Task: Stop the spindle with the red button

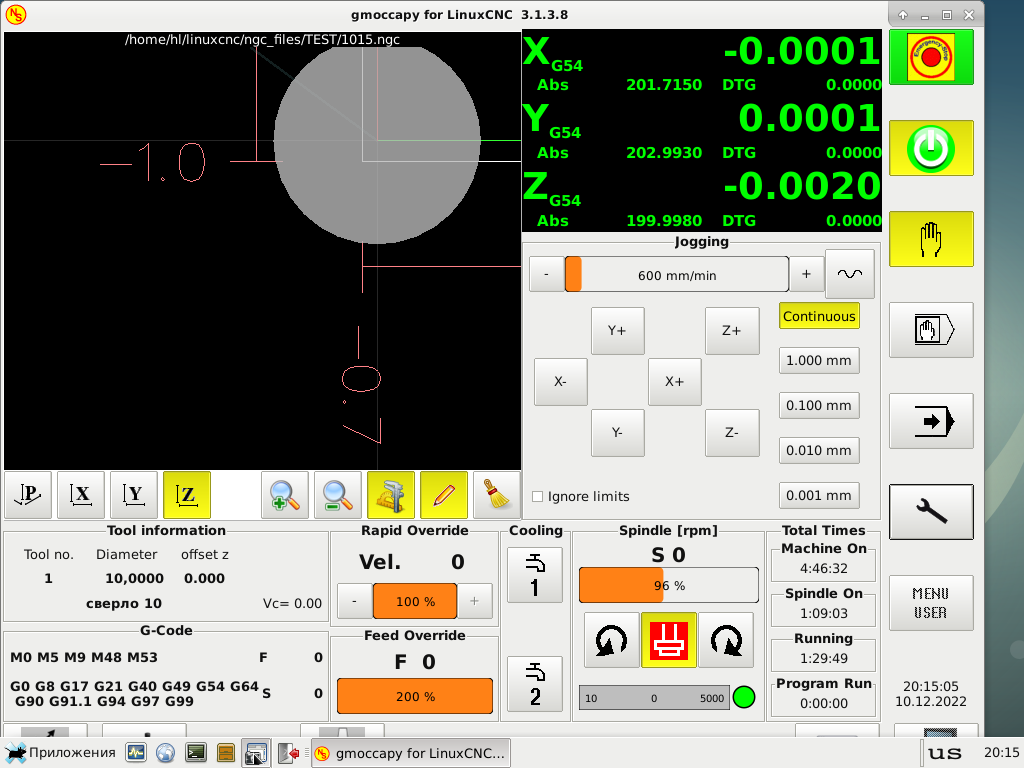Action: coord(668,640)
